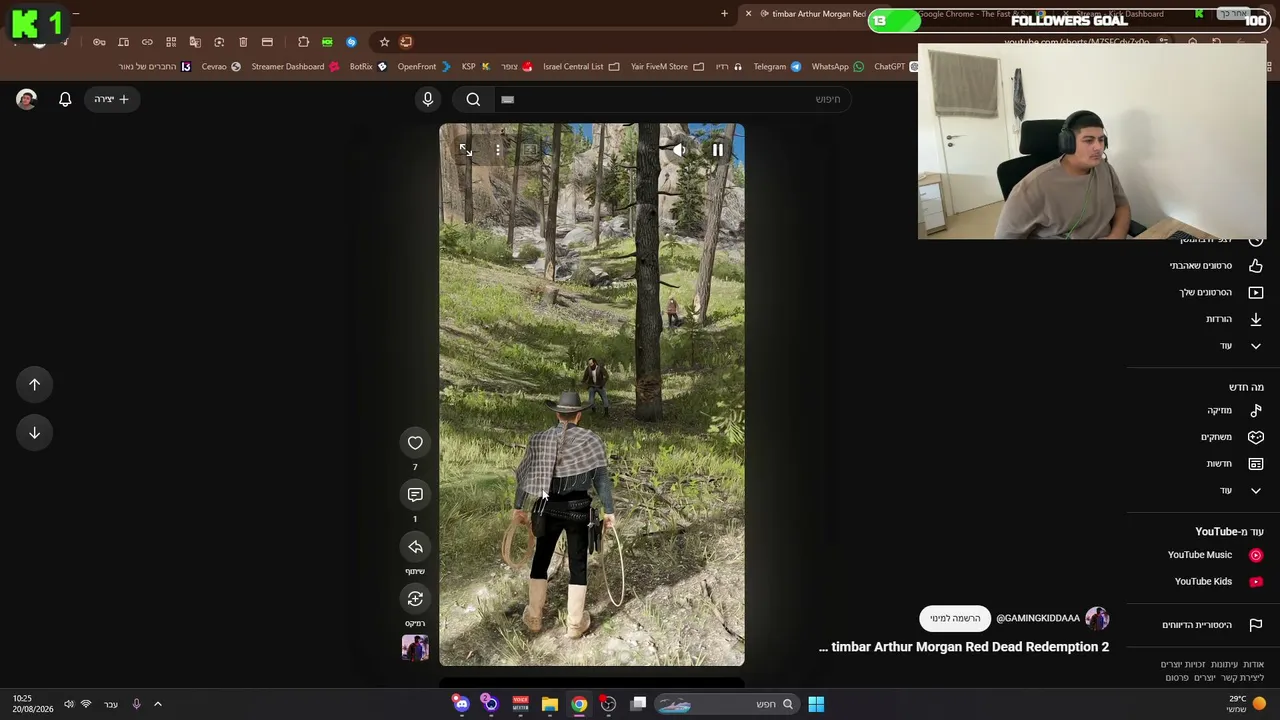
Task: Open the Windows Start menu
Action: point(816,704)
